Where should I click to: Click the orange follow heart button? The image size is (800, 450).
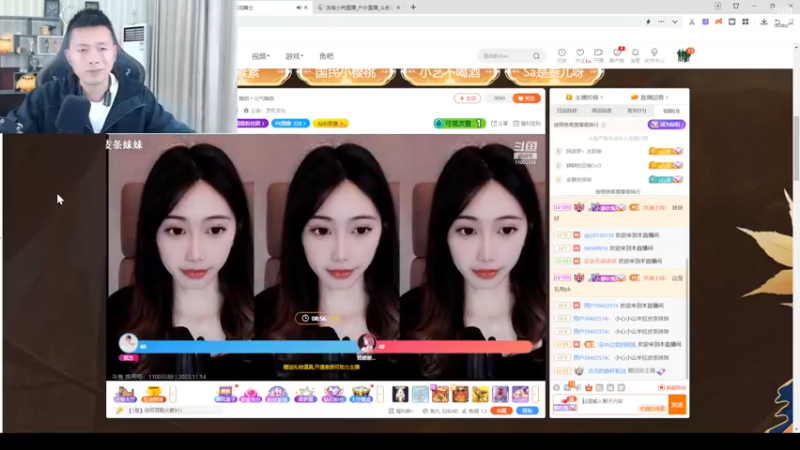[527, 98]
